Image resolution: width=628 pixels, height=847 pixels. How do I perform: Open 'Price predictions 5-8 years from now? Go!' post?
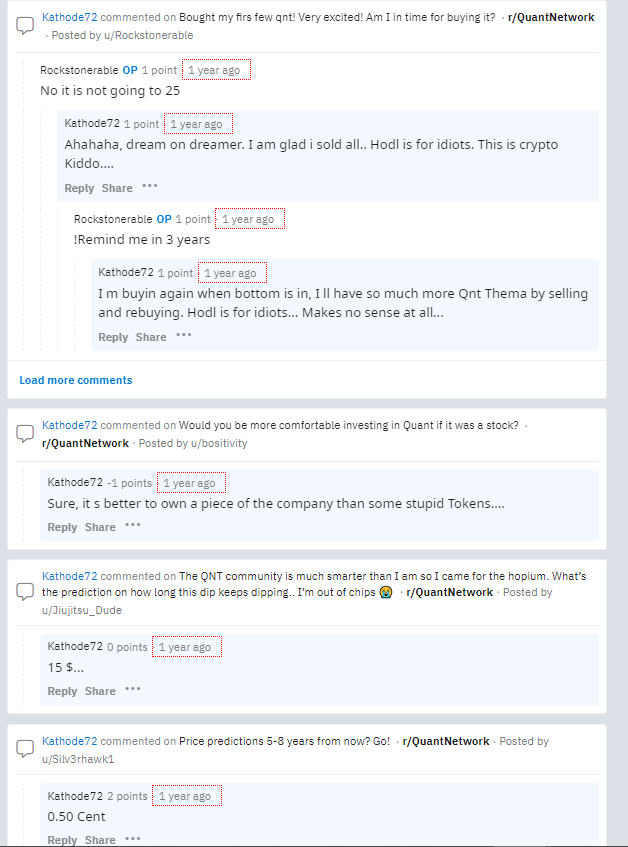click(284, 741)
